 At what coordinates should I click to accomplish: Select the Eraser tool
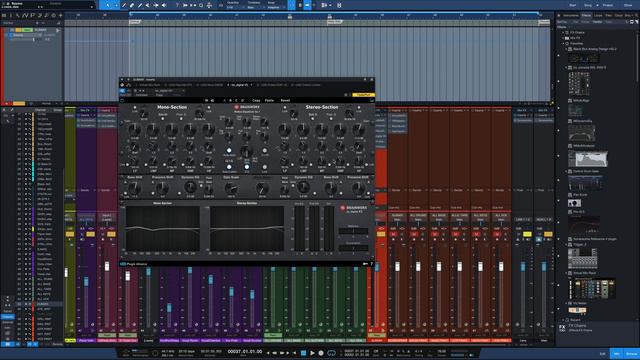(132, 5)
